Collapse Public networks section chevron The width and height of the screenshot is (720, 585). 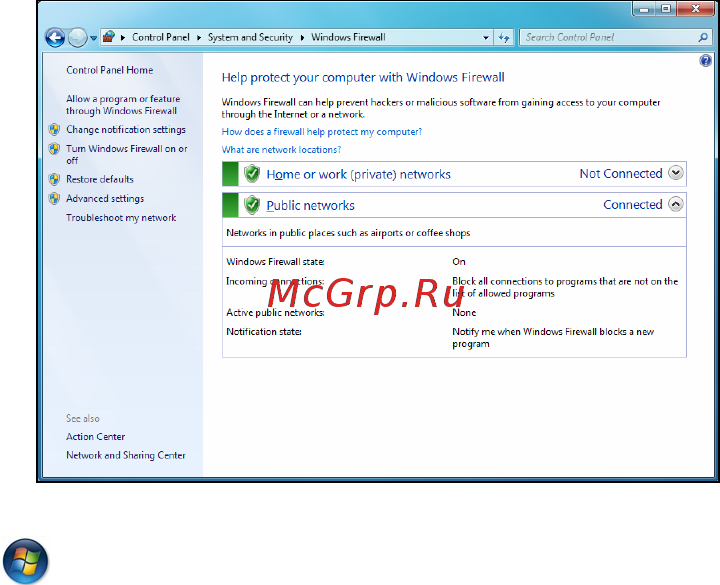pos(675,204)
